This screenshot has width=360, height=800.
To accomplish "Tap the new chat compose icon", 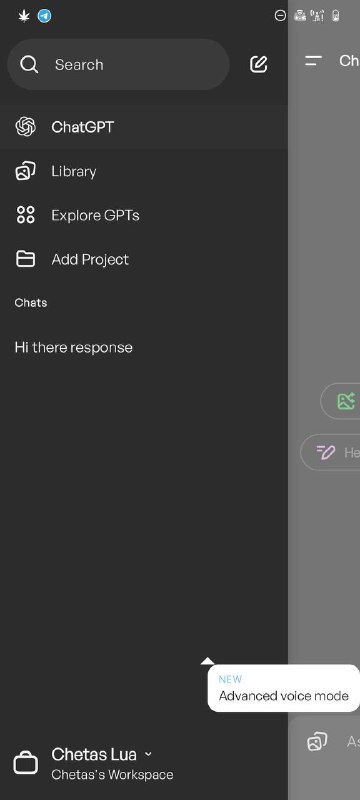I will [x=259, y=64].
